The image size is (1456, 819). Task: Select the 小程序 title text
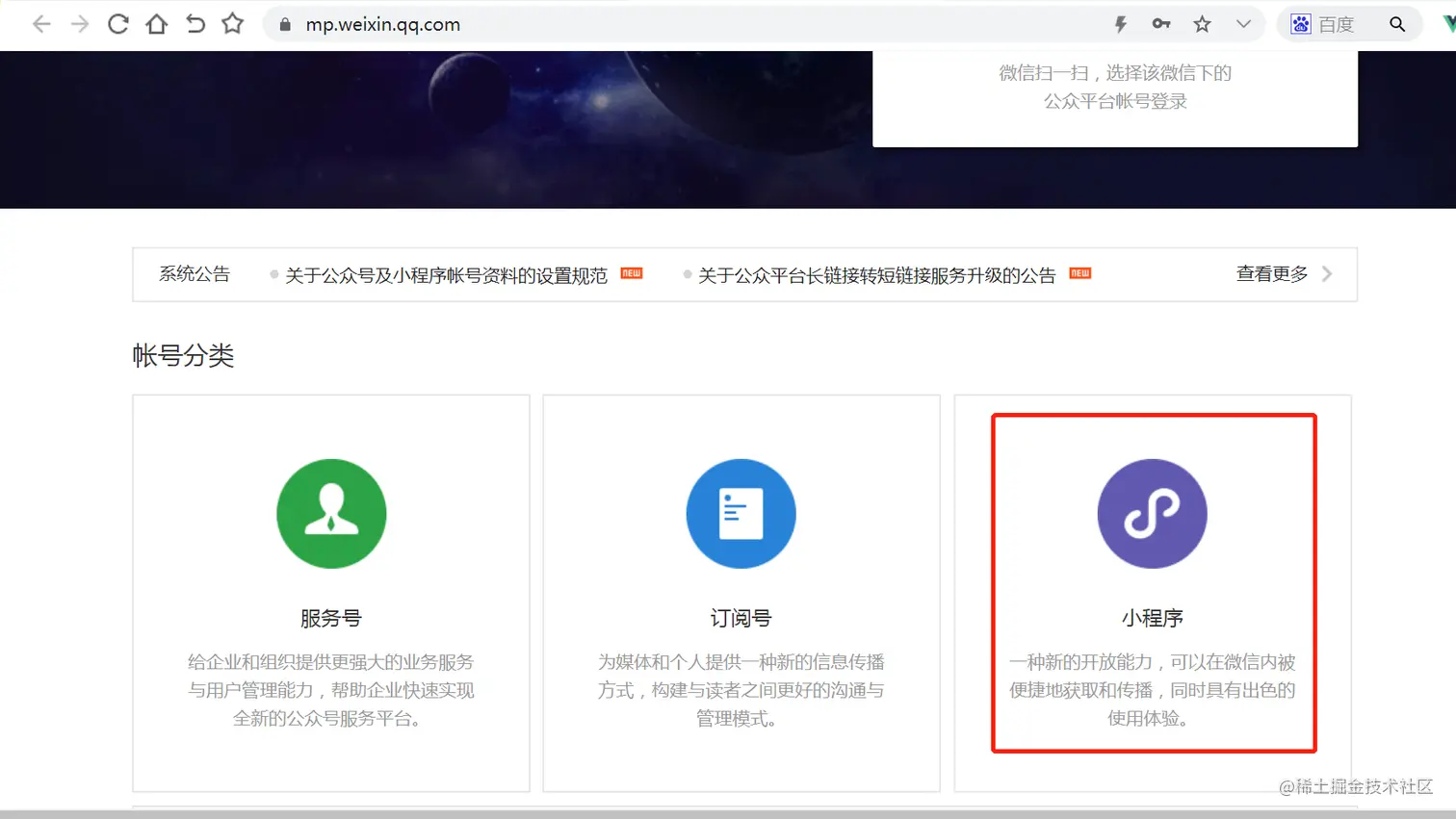click(1153, 619)
